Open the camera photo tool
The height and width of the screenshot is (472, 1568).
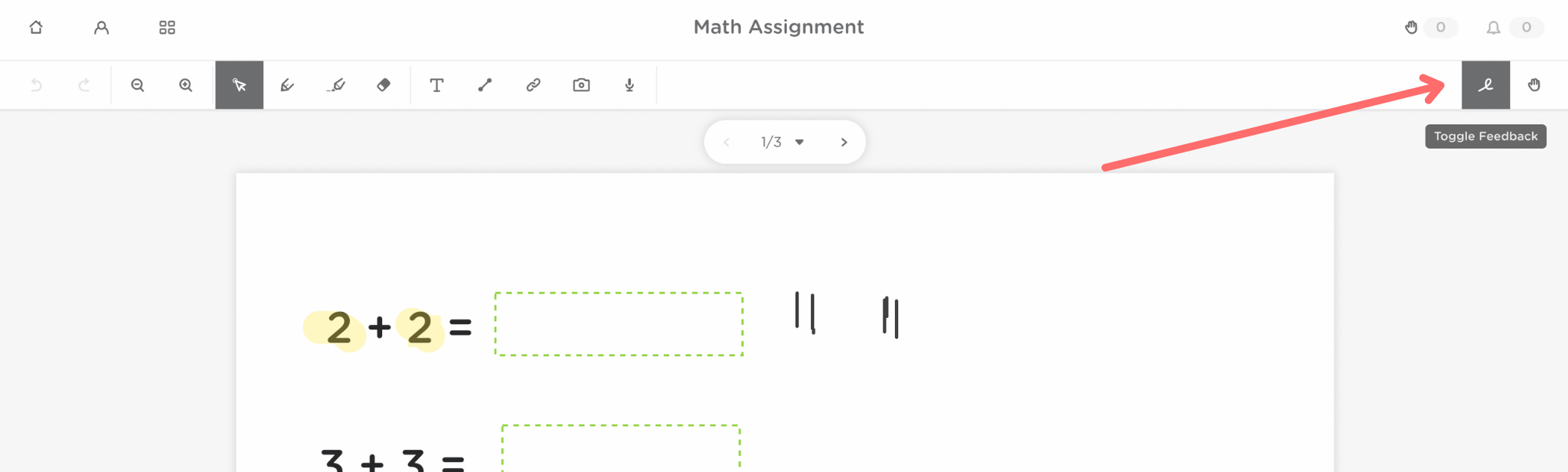pos(582,85)
